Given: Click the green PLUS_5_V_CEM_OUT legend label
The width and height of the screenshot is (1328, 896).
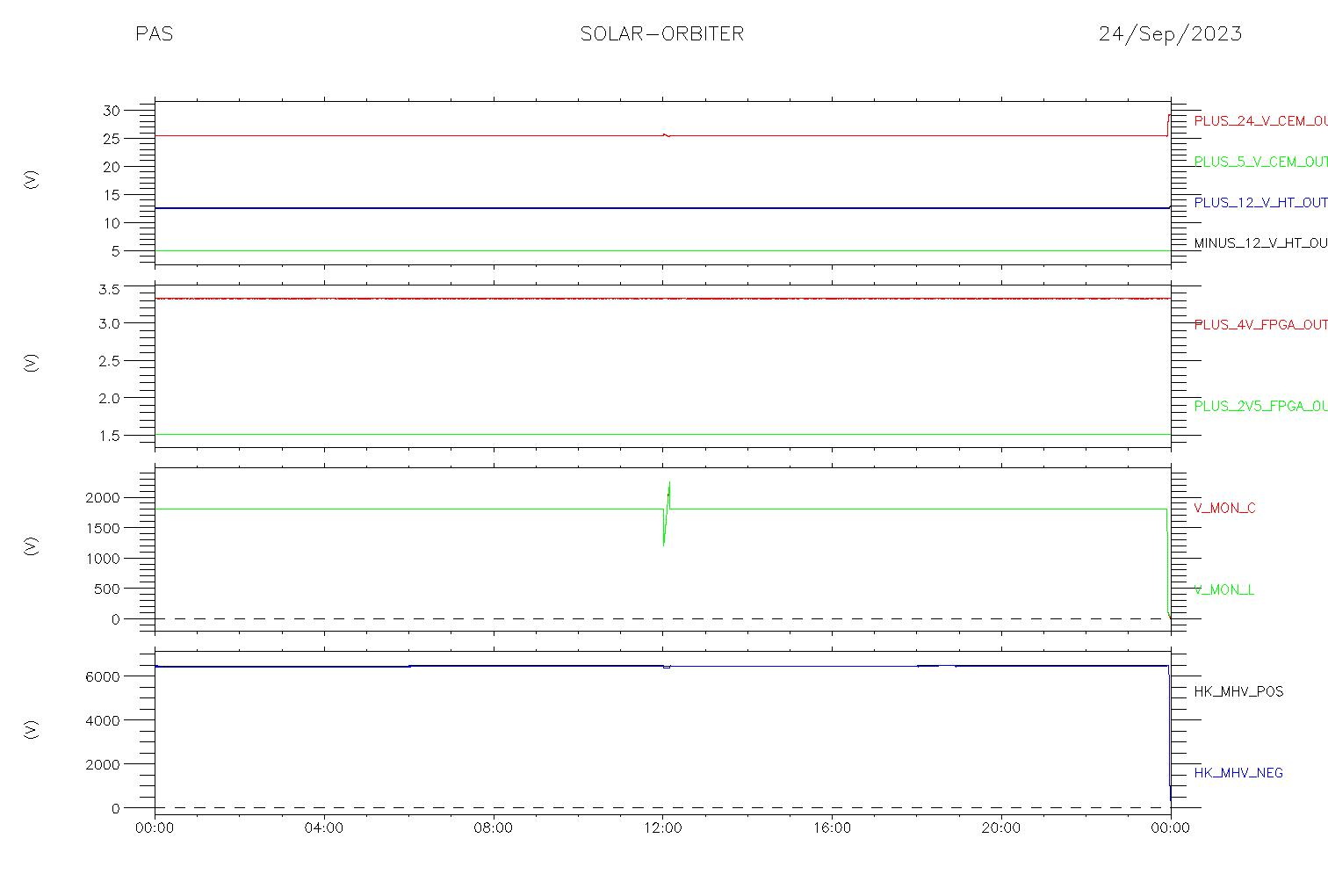Looking at the screenshot, I should pos(1260,162).
